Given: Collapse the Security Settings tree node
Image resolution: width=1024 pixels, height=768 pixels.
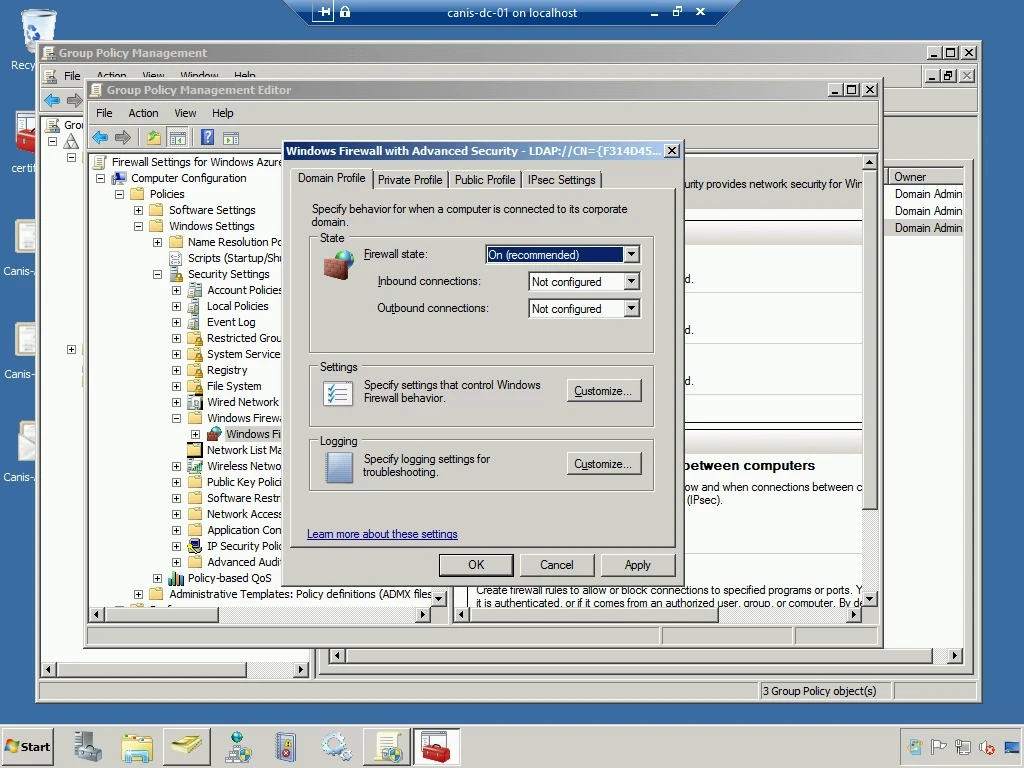Looking at the screenshot, I should [158, 274].
